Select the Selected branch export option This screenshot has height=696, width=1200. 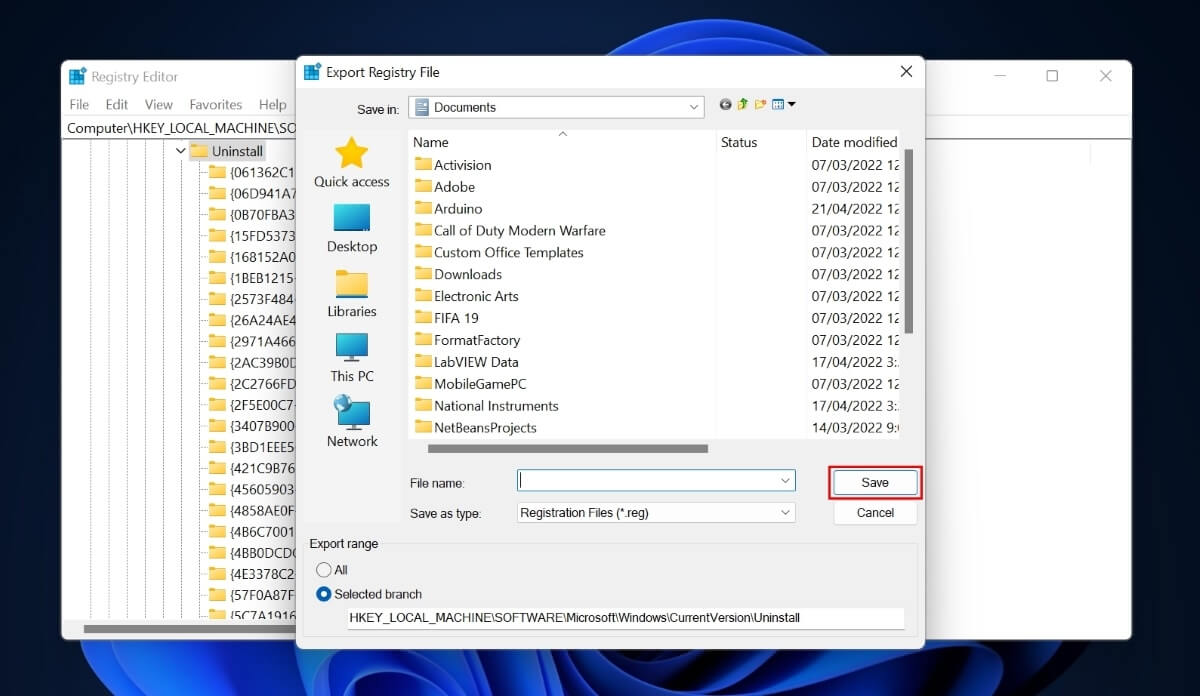coord(323,594)
